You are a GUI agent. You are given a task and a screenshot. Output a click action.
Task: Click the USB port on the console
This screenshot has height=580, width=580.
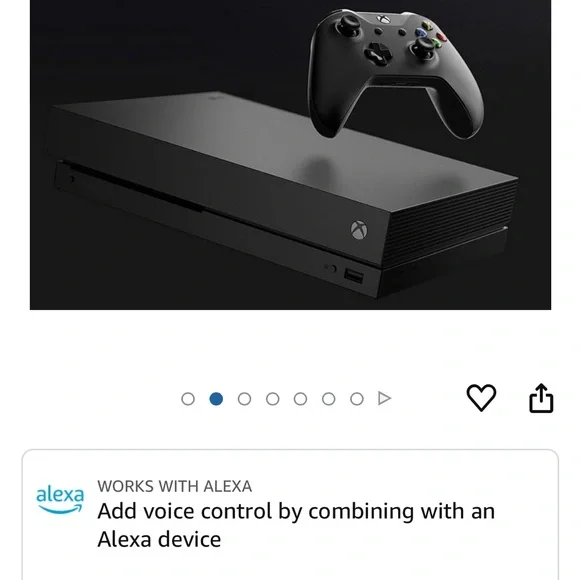(x=354, y=276)
